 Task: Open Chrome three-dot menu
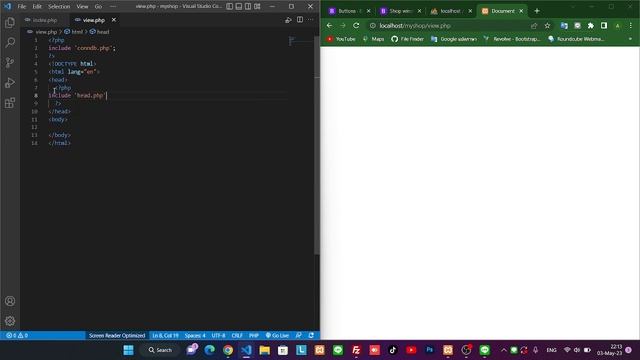(631, 26)
